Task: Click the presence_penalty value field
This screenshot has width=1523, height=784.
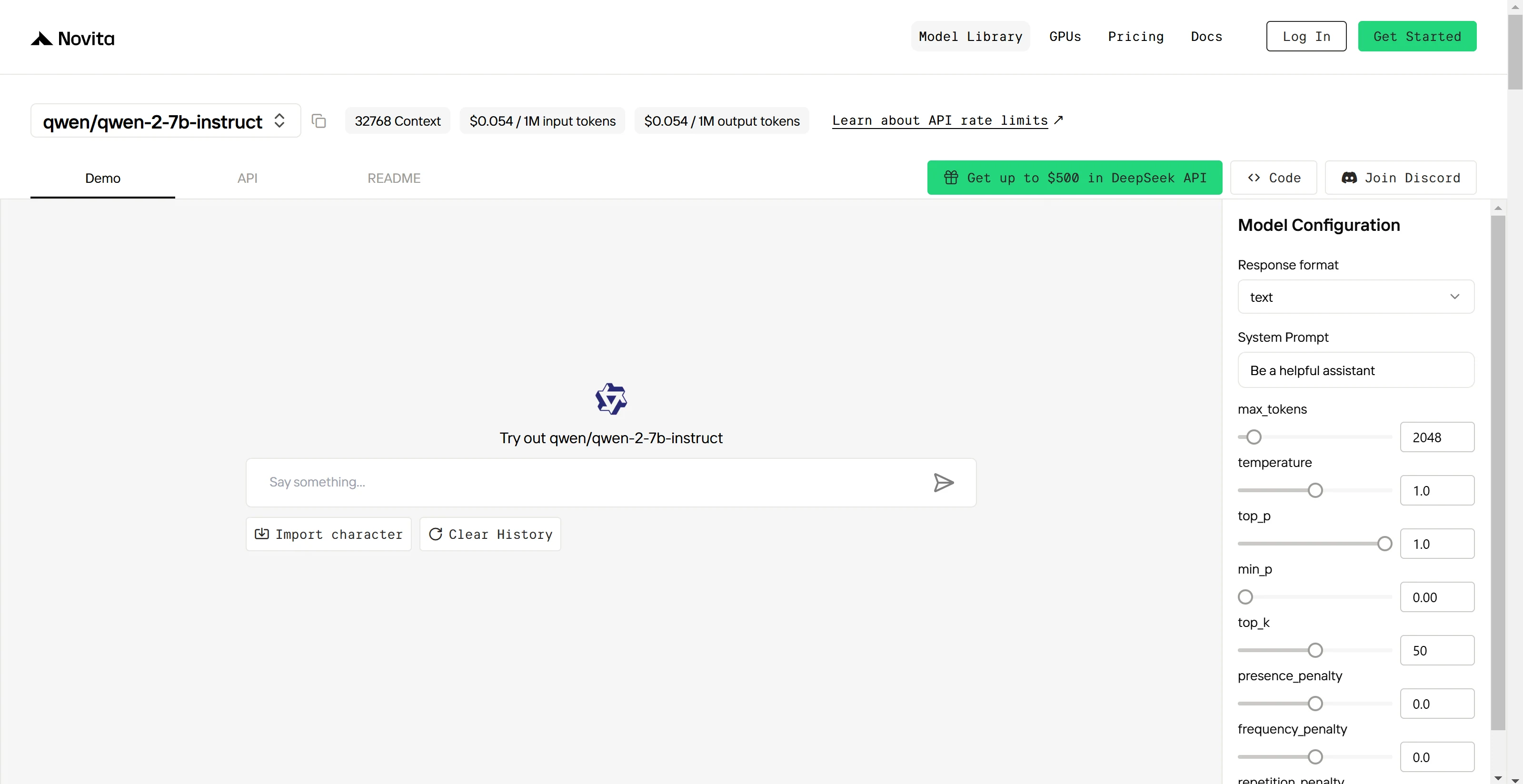Action: pos(1437,703)
